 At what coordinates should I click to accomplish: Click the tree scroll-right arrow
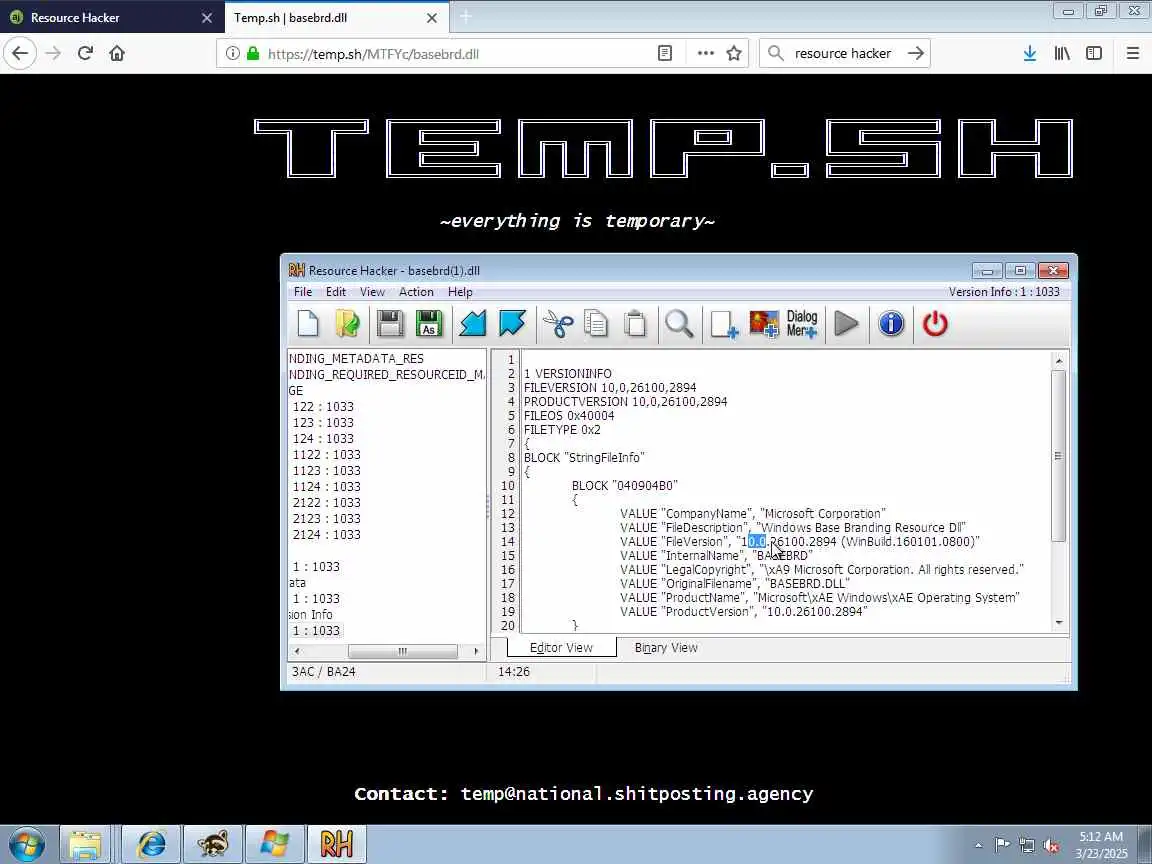tap(476, 651)
